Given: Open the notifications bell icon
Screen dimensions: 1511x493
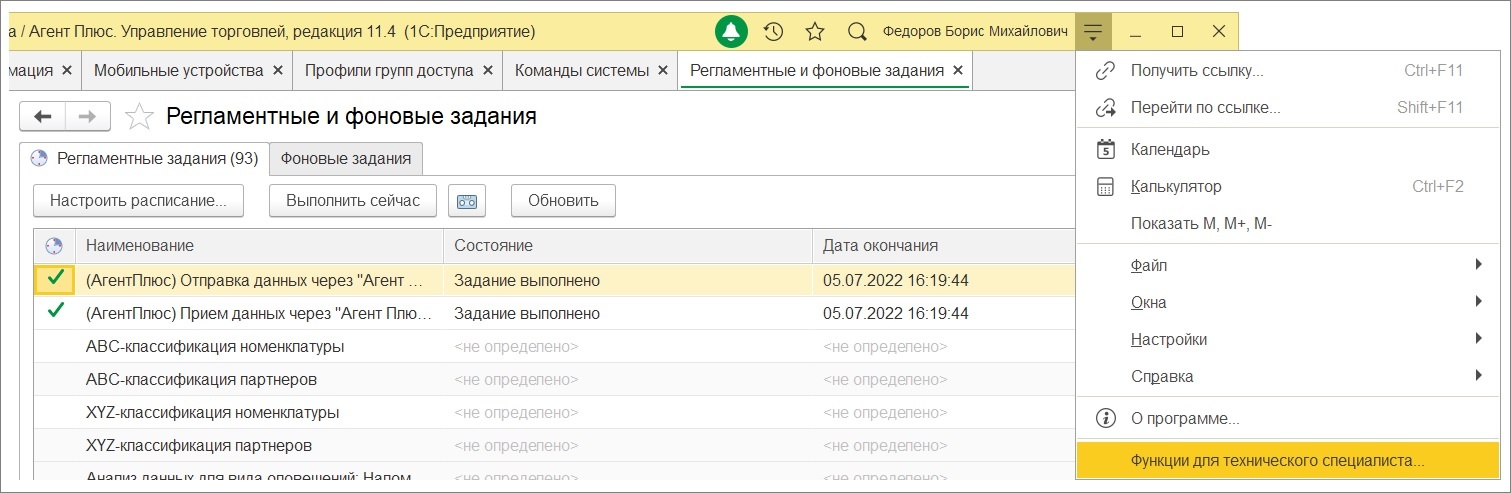Looking at the screenshot, I should tap(732, 32).
